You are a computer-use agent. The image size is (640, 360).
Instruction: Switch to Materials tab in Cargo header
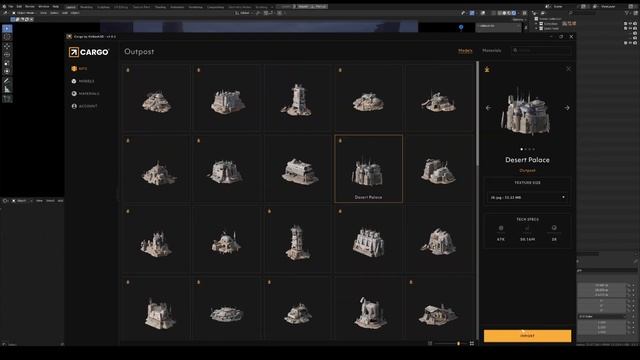pos(491,51)
